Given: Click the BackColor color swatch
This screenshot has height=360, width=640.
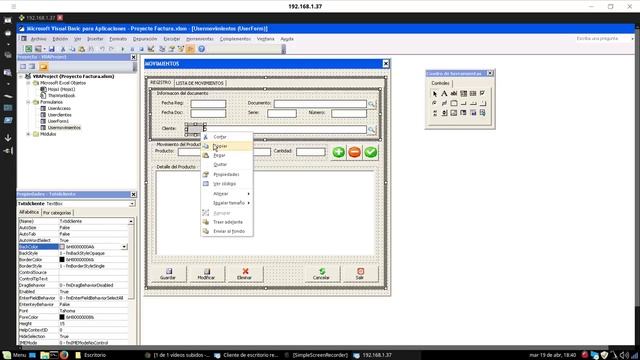Looking at the screenshot, I should [62, 247].
